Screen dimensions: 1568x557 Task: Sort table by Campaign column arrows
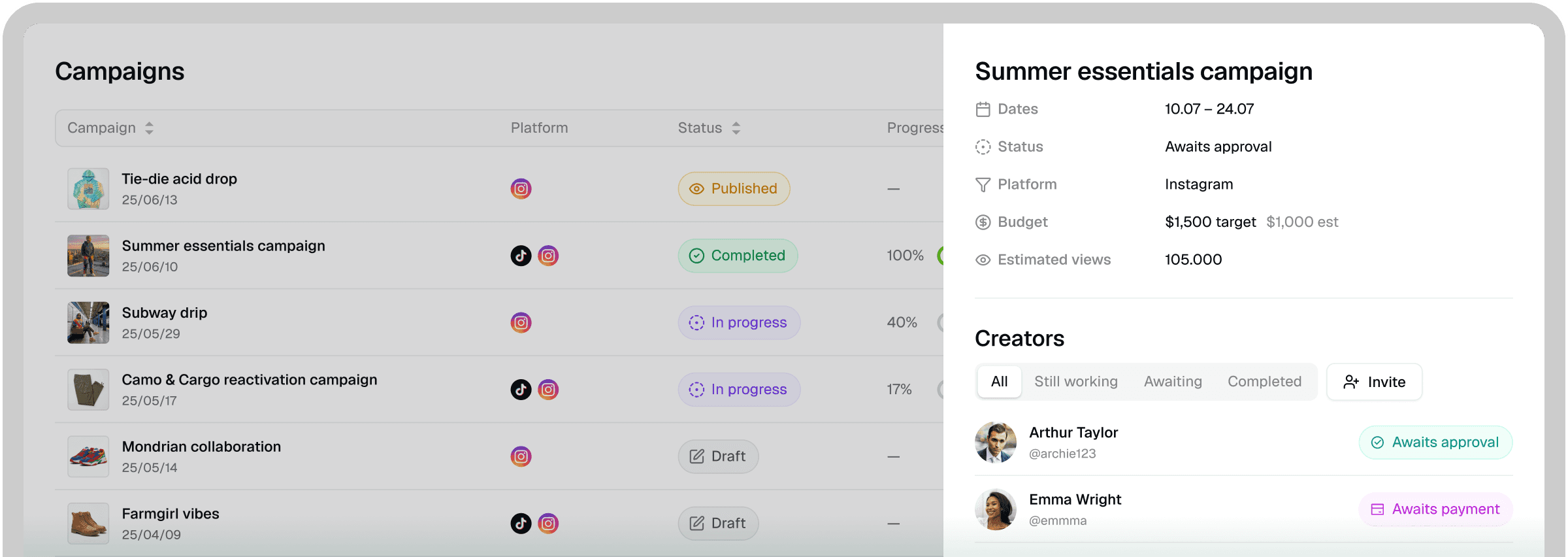[149, 128]
